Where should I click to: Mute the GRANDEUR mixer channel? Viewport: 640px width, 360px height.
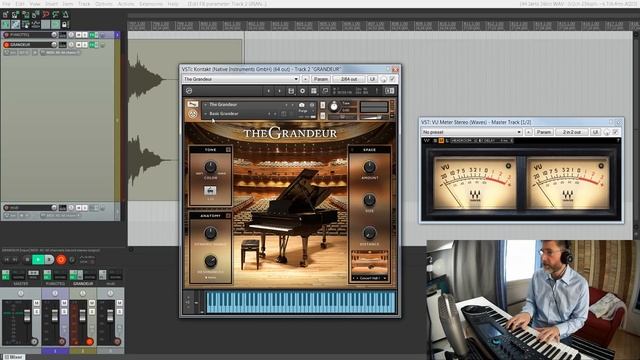pos(92,303)
